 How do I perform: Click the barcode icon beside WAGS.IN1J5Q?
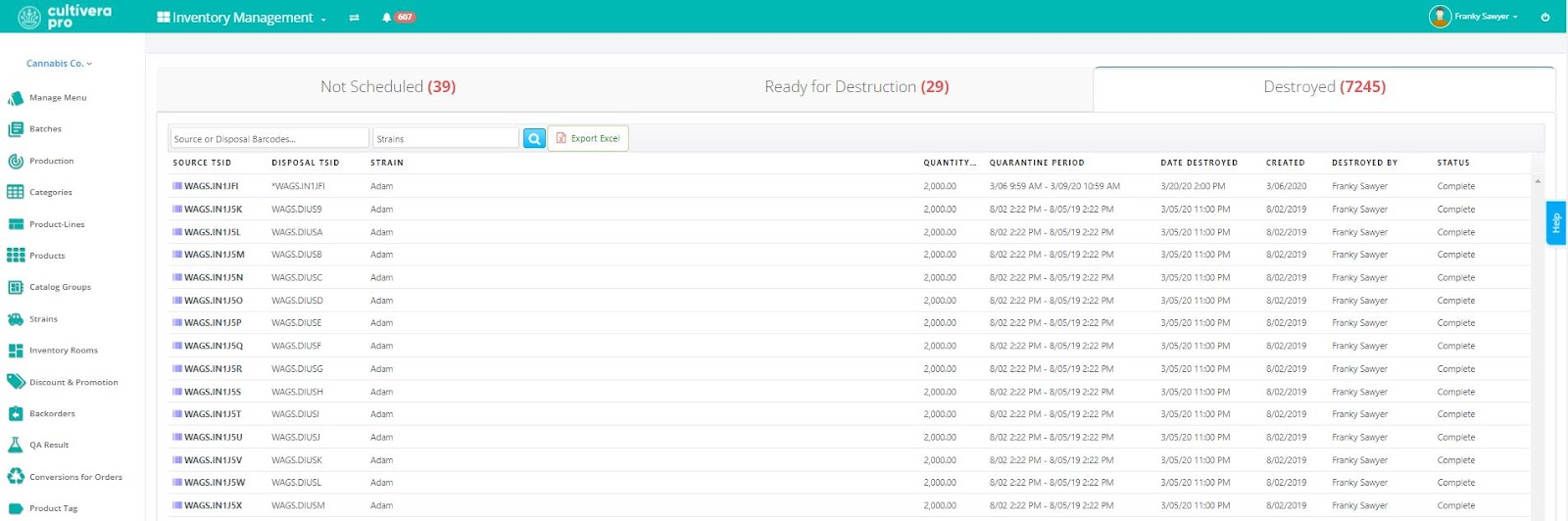pyautogui.click(x=177, y=346)
